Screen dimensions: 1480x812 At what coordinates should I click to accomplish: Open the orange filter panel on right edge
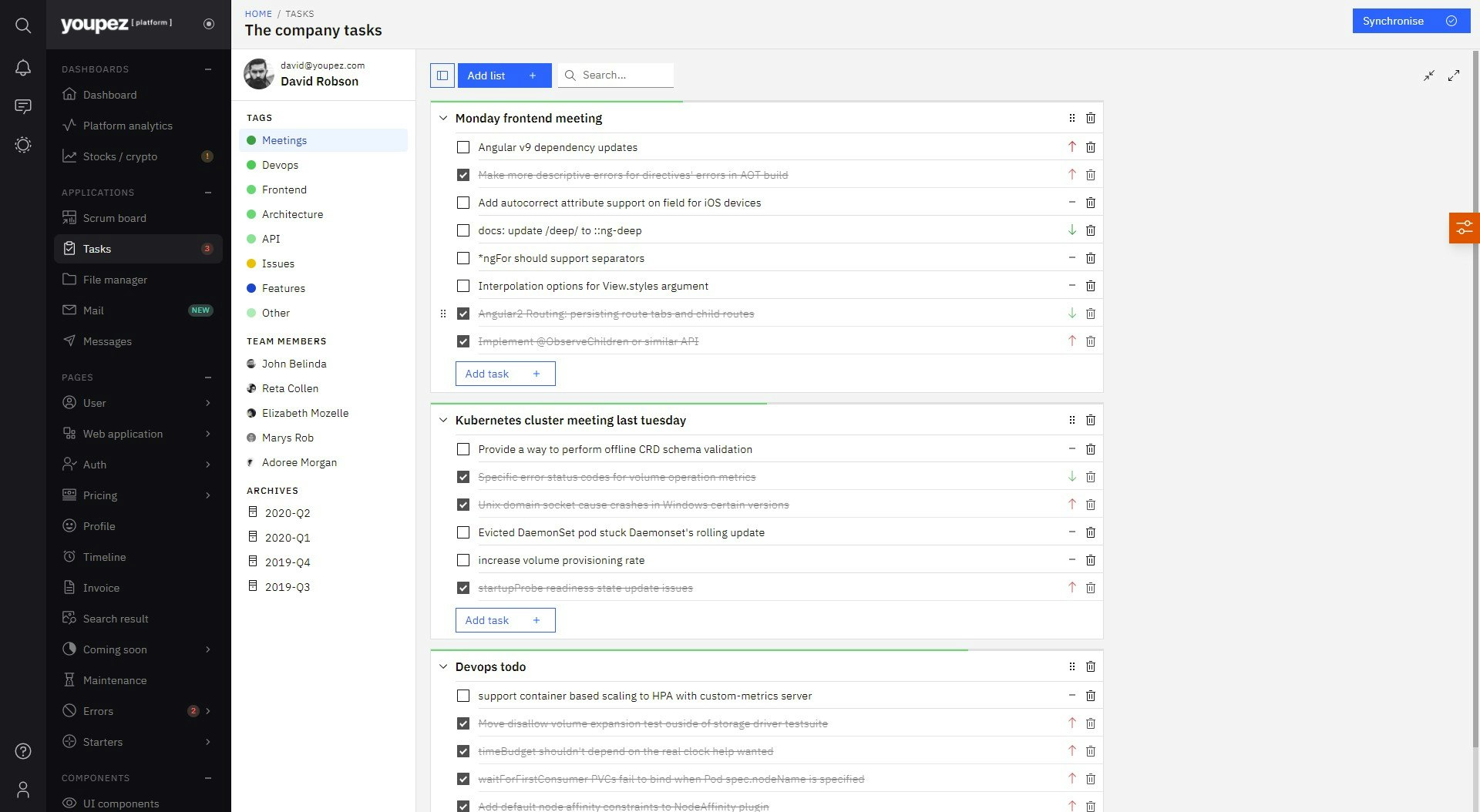coord(1464,228)
